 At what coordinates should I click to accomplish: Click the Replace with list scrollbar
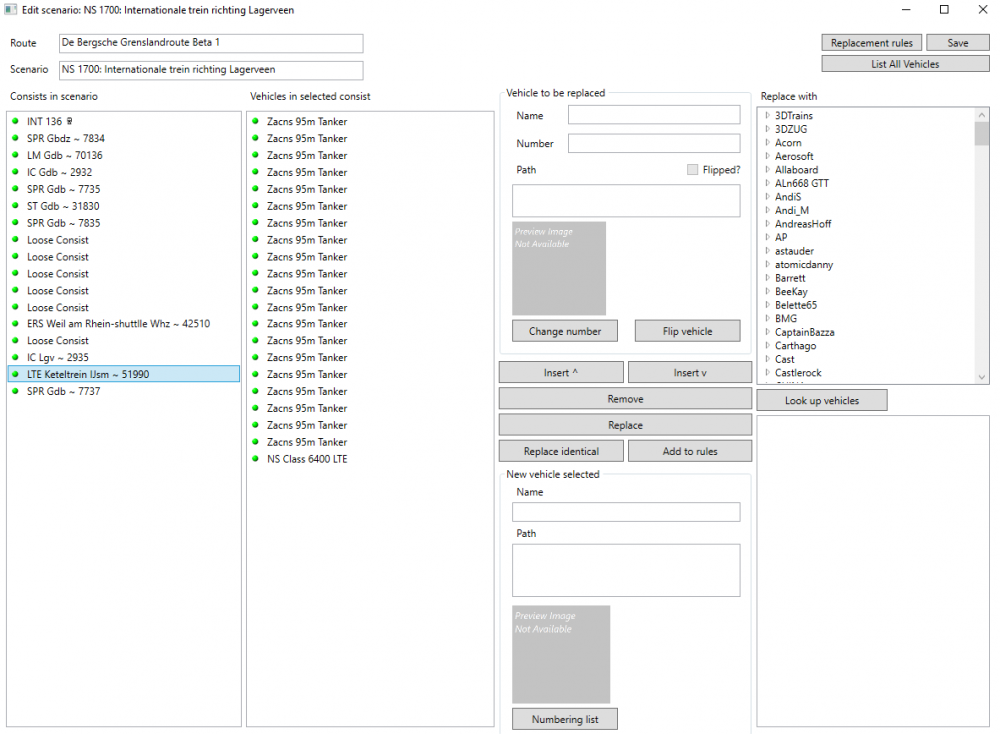(x=981, y=245)
